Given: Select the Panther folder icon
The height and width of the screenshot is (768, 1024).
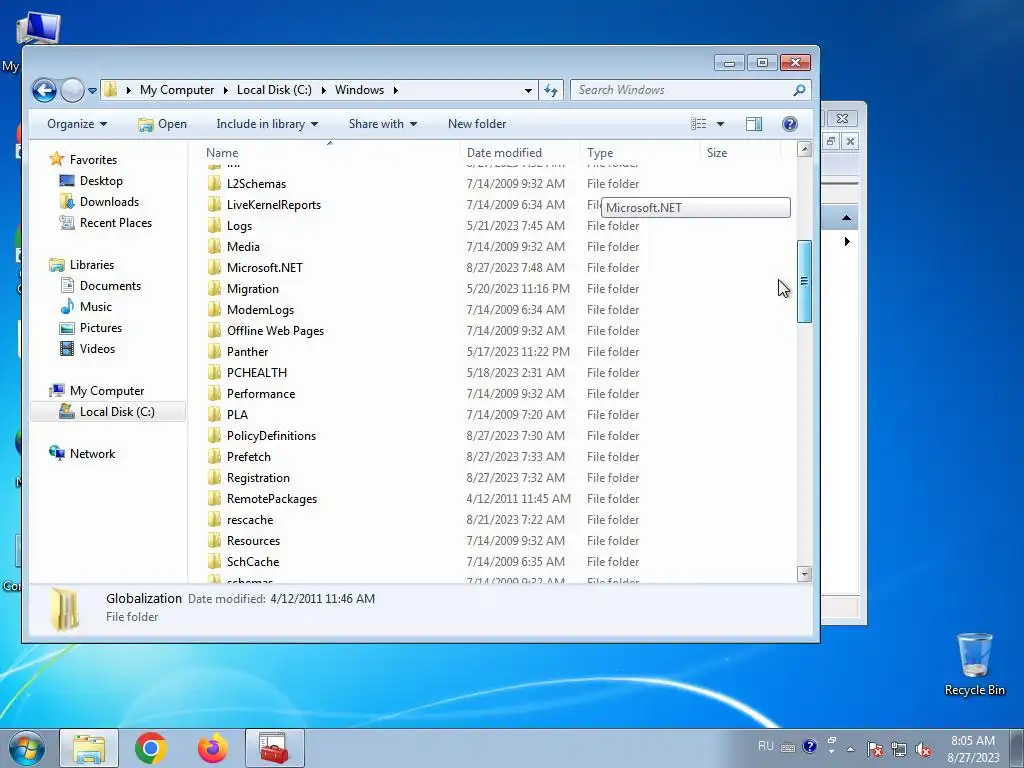Looking at the screenshot, I should [214, 352].
